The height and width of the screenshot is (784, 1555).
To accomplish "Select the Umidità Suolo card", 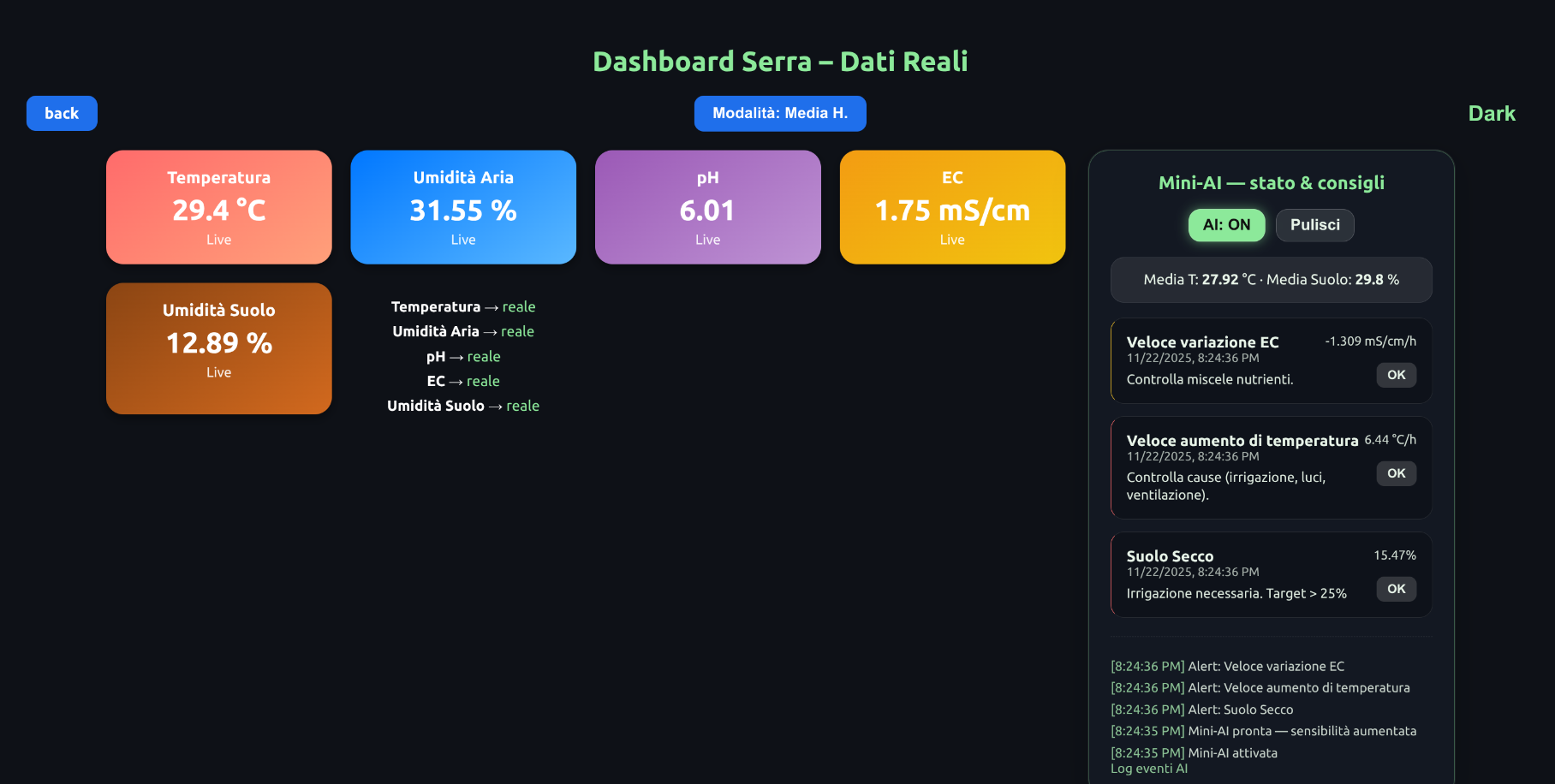I will (x=218, y=347).
